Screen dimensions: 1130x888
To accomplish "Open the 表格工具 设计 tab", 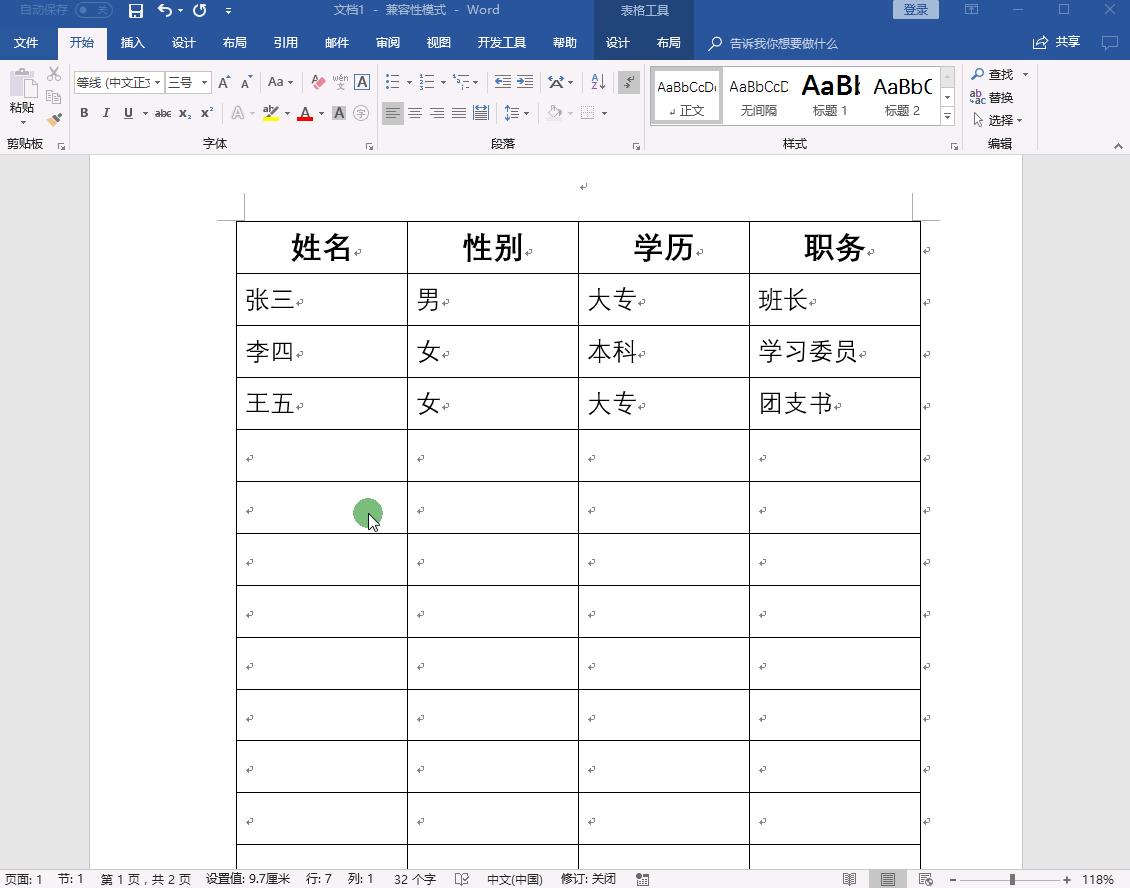I will [617, 42].
